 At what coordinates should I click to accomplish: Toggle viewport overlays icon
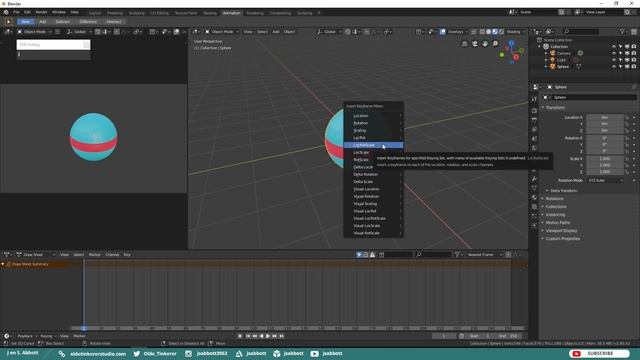[x=442, y=32]
